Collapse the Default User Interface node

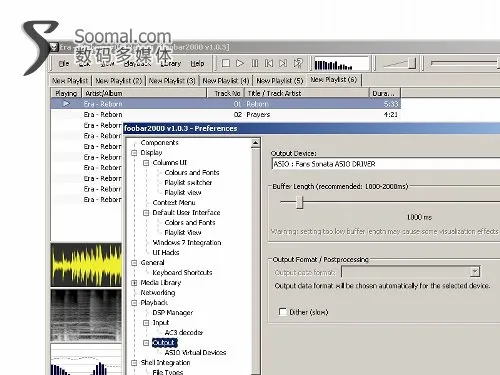(x=146, y=213)
